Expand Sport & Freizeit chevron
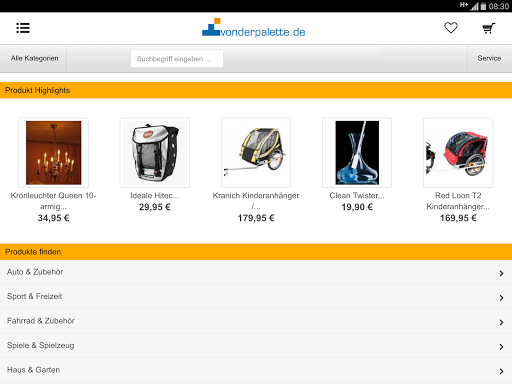The image size is (512, 384). (501, 298)
